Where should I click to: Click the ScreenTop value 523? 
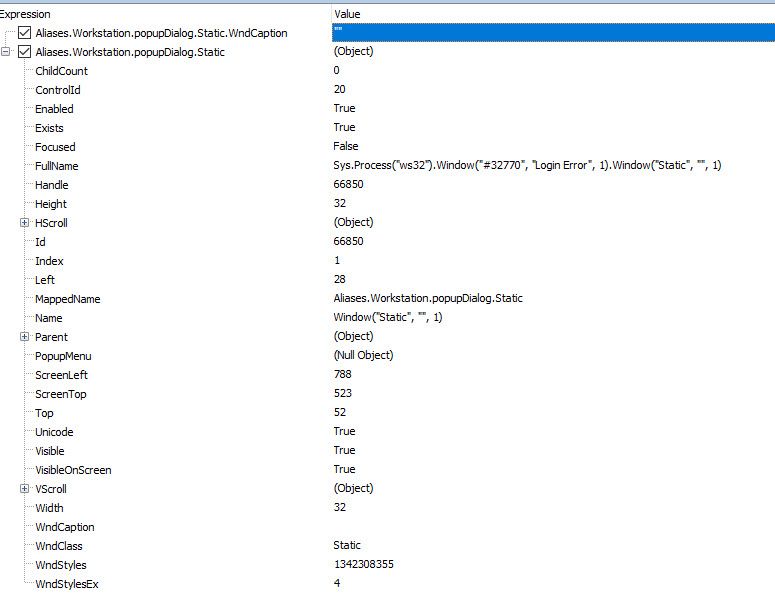(x=342, y=393)
